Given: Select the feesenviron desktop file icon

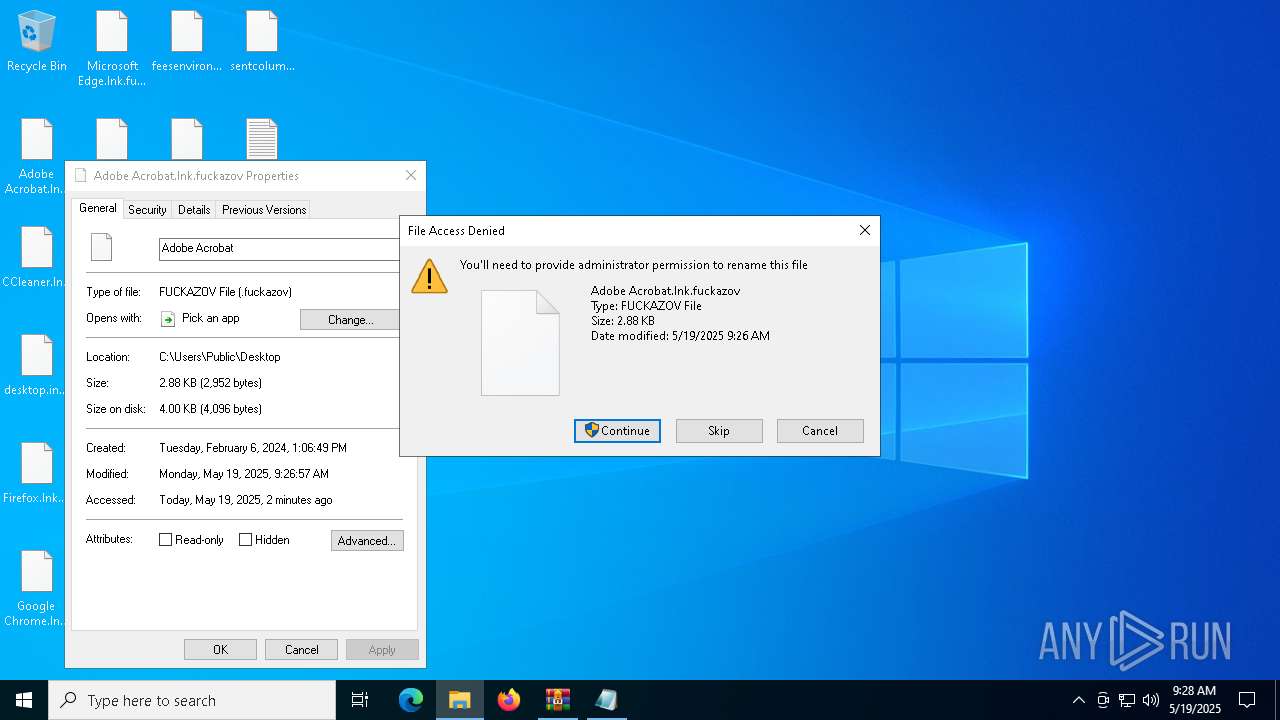Looking at the screenshot, I should (x=187, y=41).
